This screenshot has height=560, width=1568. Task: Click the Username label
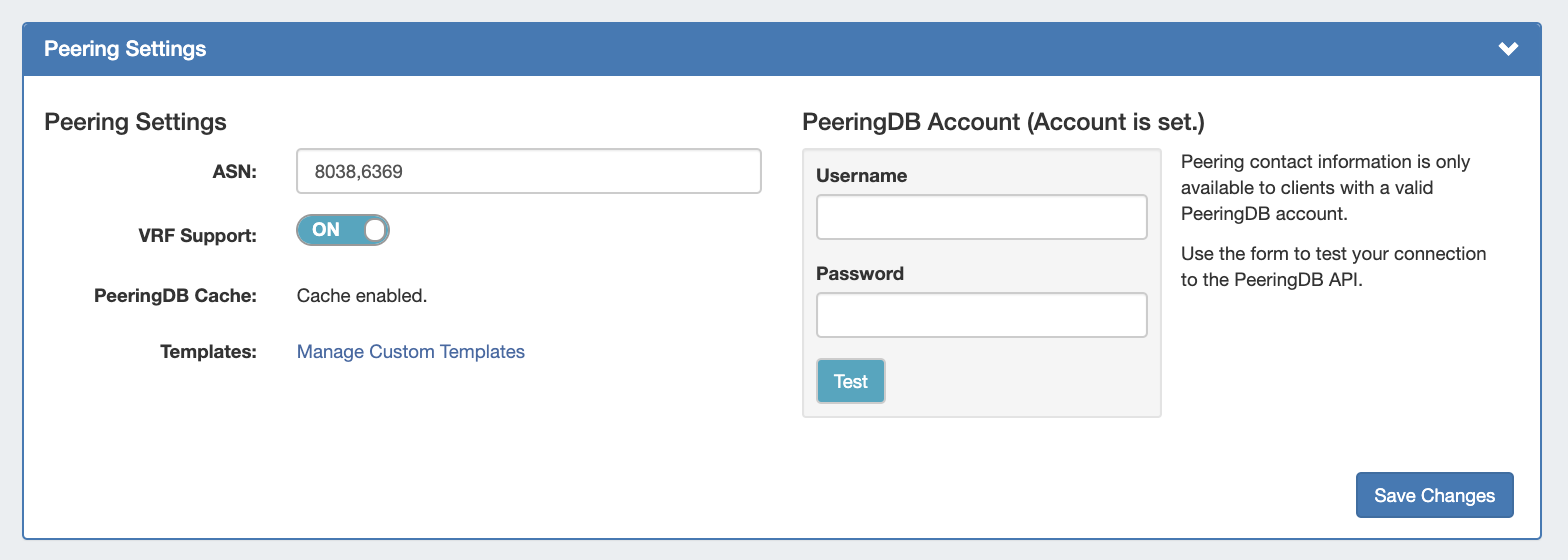click(x=861, y=176)
